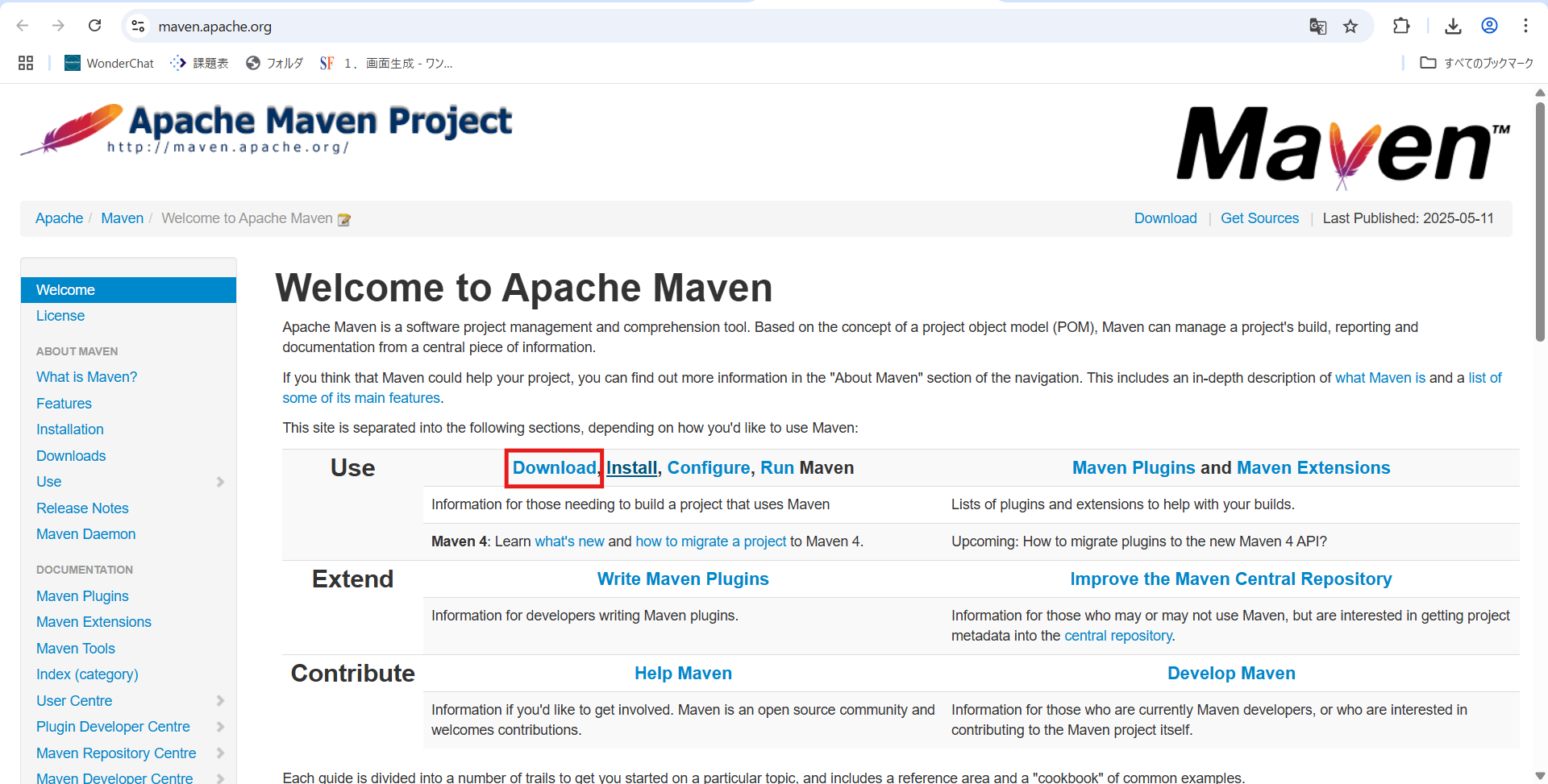This screenshot has width=1548, height=784.
Task: Open What is Maven? in sidebar
Action: point(86,377)
